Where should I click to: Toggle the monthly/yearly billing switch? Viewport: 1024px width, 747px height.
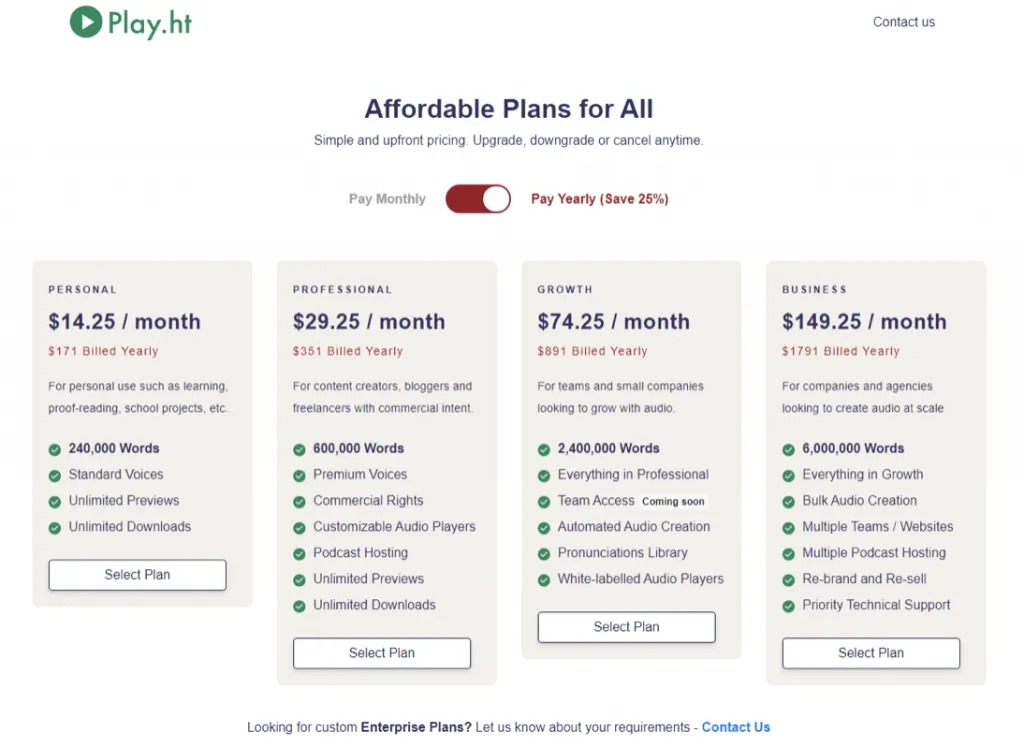pyautogui.click(x=478, y=199)
